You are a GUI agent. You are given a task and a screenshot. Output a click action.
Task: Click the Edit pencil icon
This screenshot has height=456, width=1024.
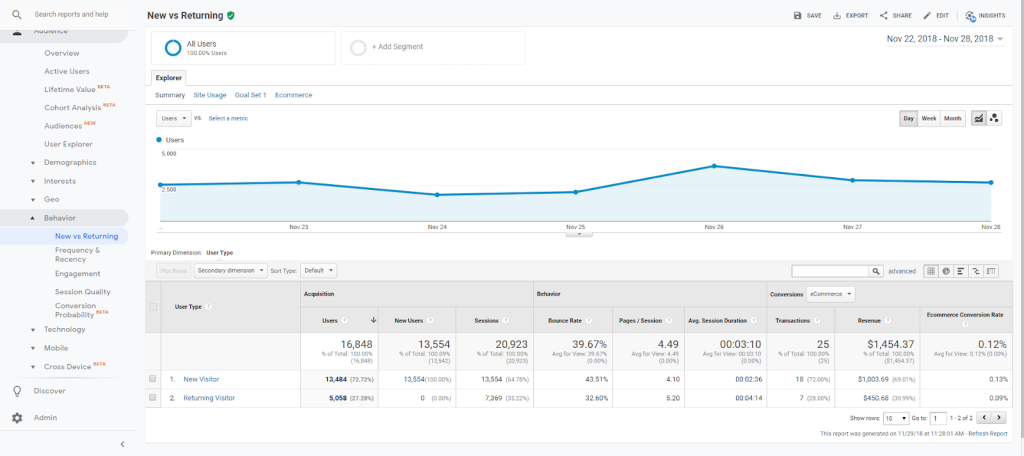[x=928, y=16]
